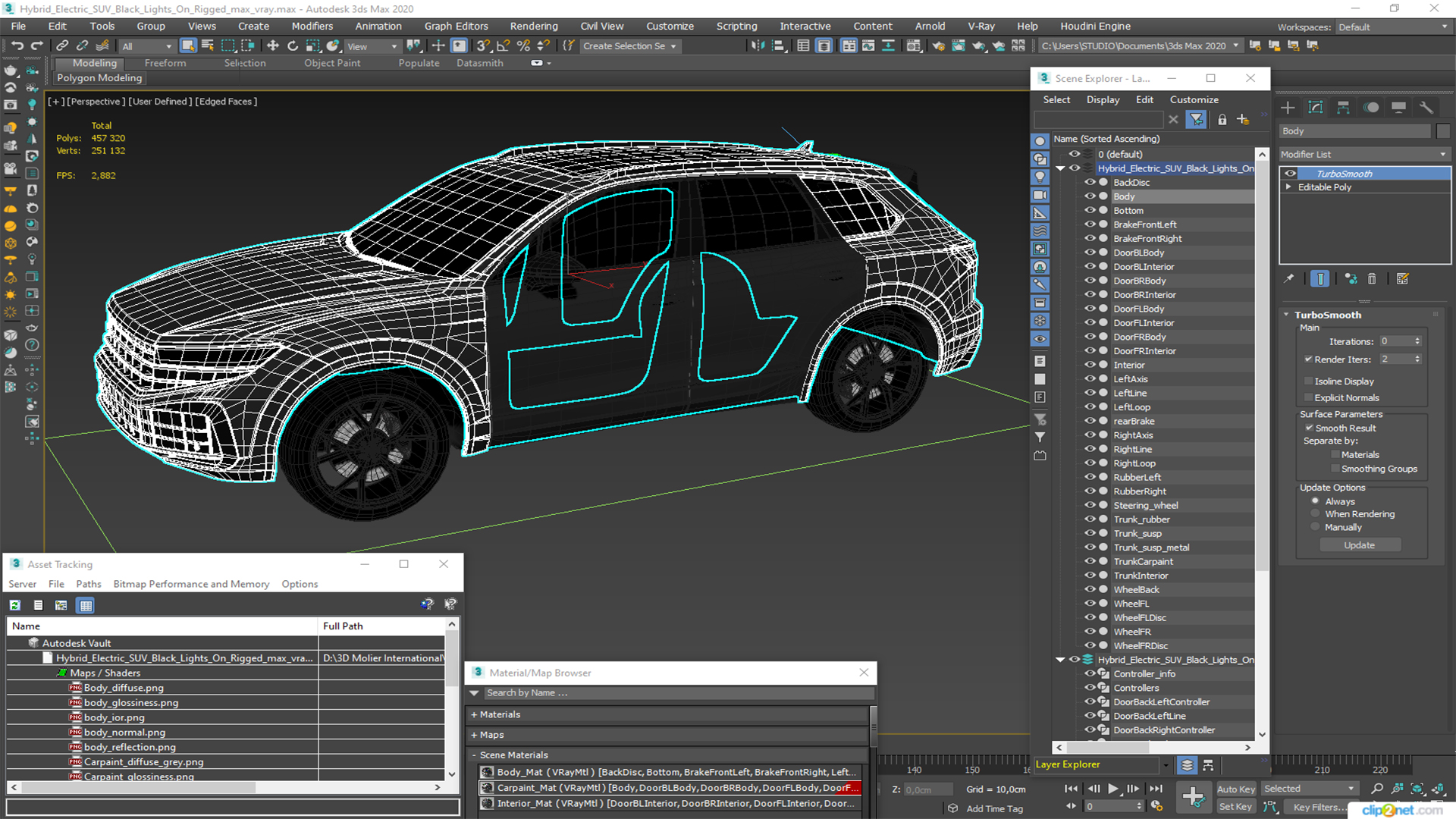Click the Undo arrow in main toolbar
This screenshot has width=1456, height=819.
[x=17, y=46]
